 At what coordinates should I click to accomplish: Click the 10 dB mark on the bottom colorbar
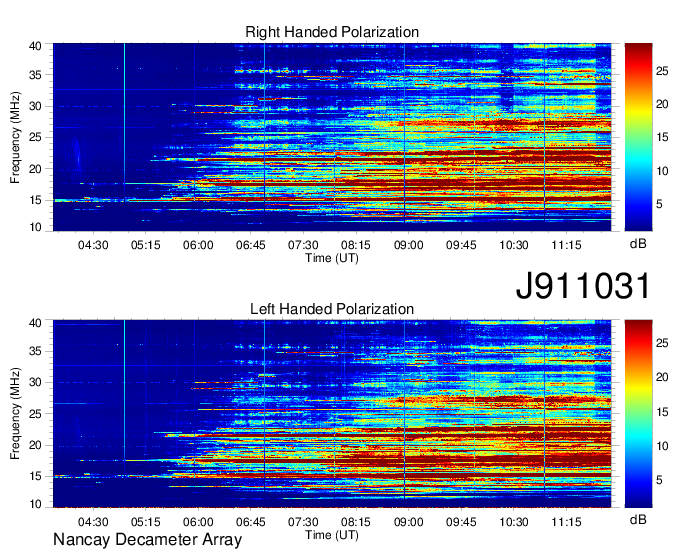tap(662, 446)
